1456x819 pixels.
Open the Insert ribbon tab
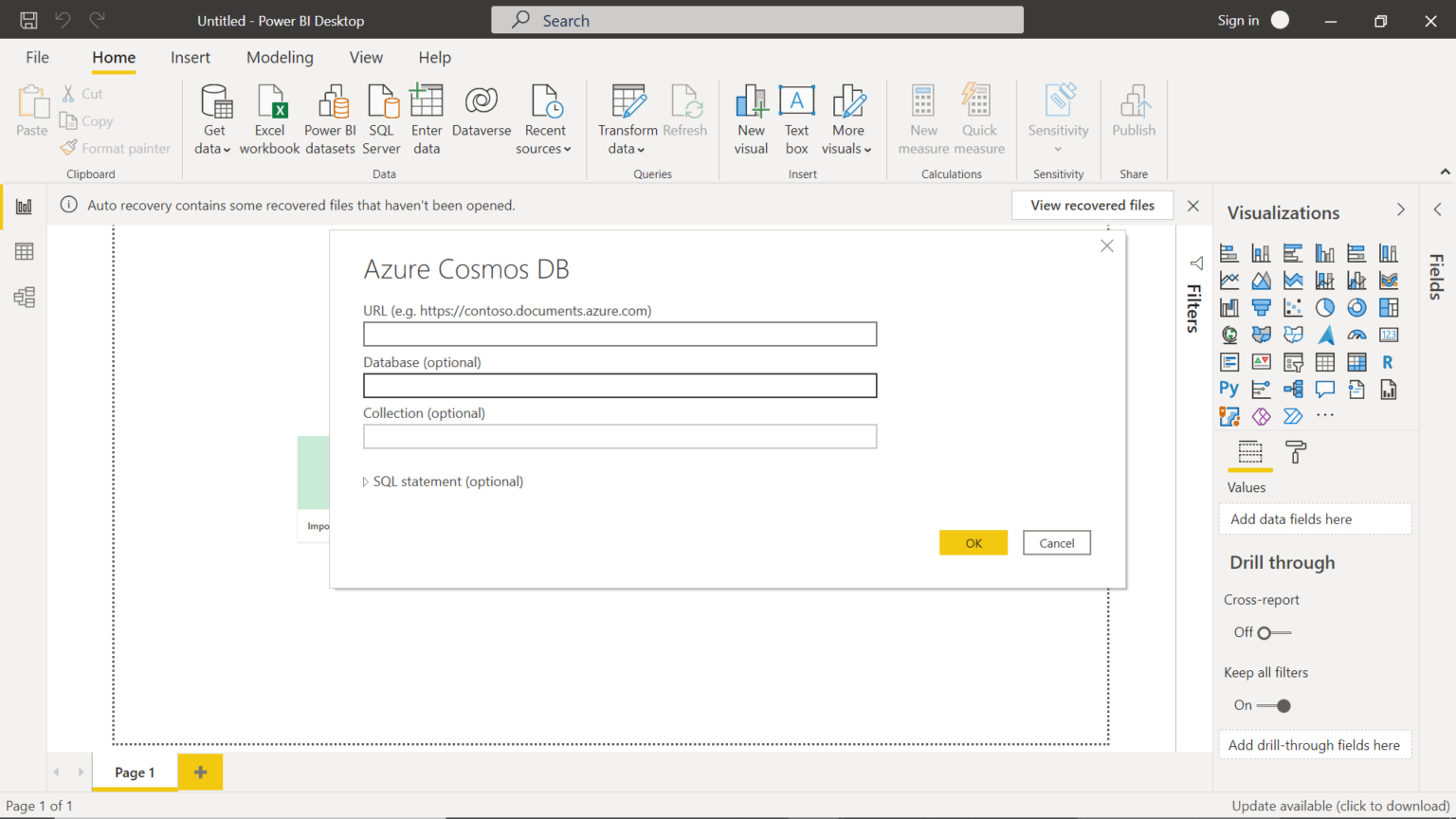pyautogui.click(x=190, y=57)
